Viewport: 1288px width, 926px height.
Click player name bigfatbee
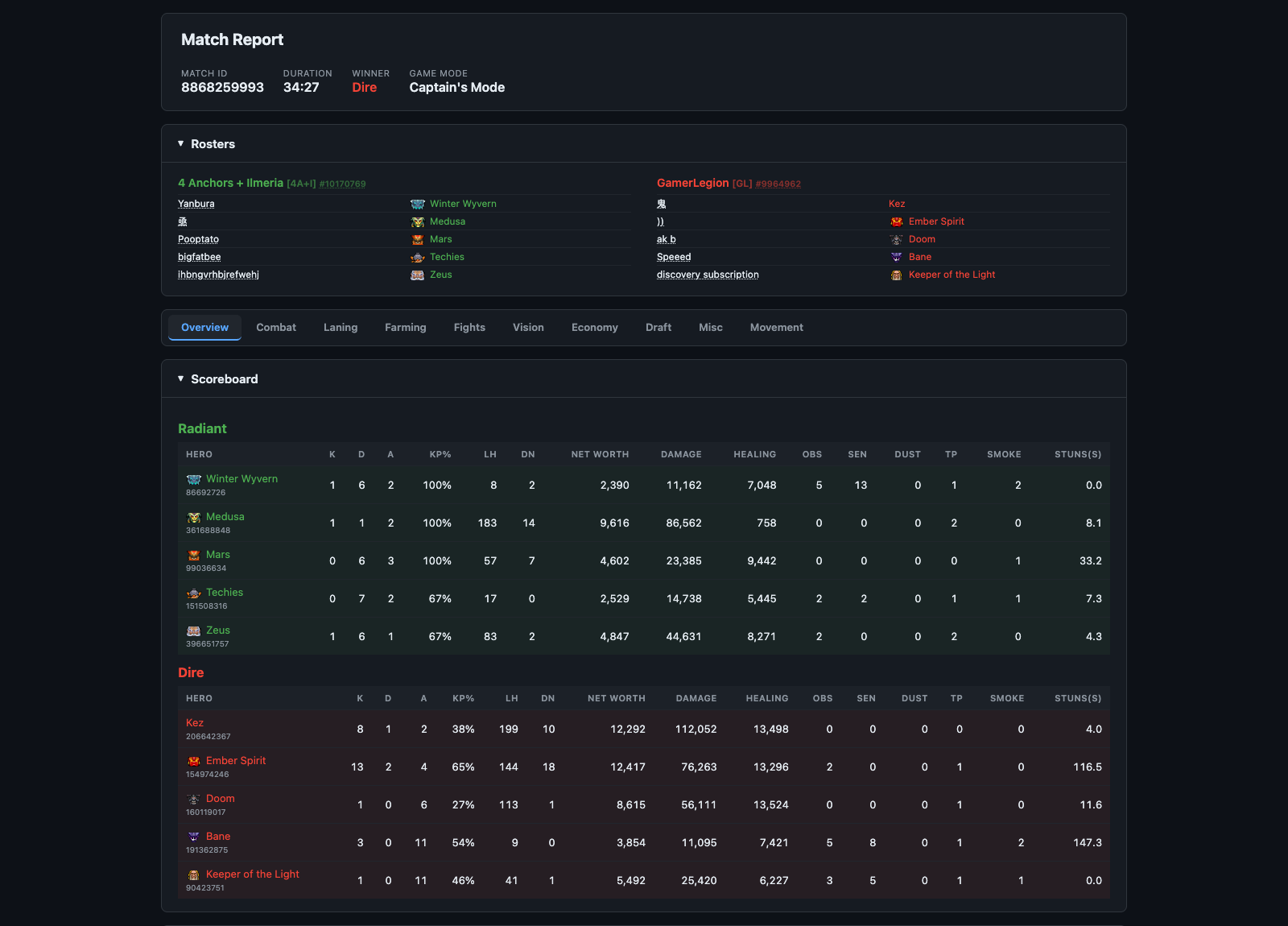tap(200, 258)
